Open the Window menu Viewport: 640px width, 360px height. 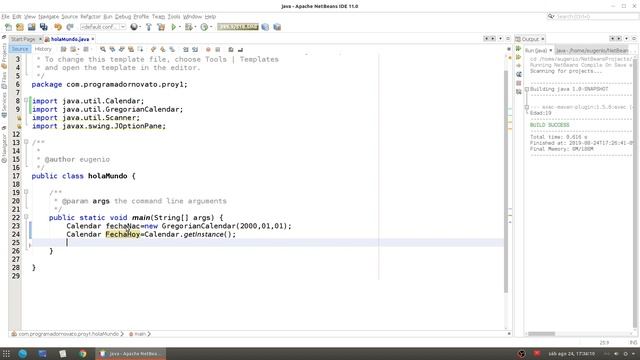point(192,17)
